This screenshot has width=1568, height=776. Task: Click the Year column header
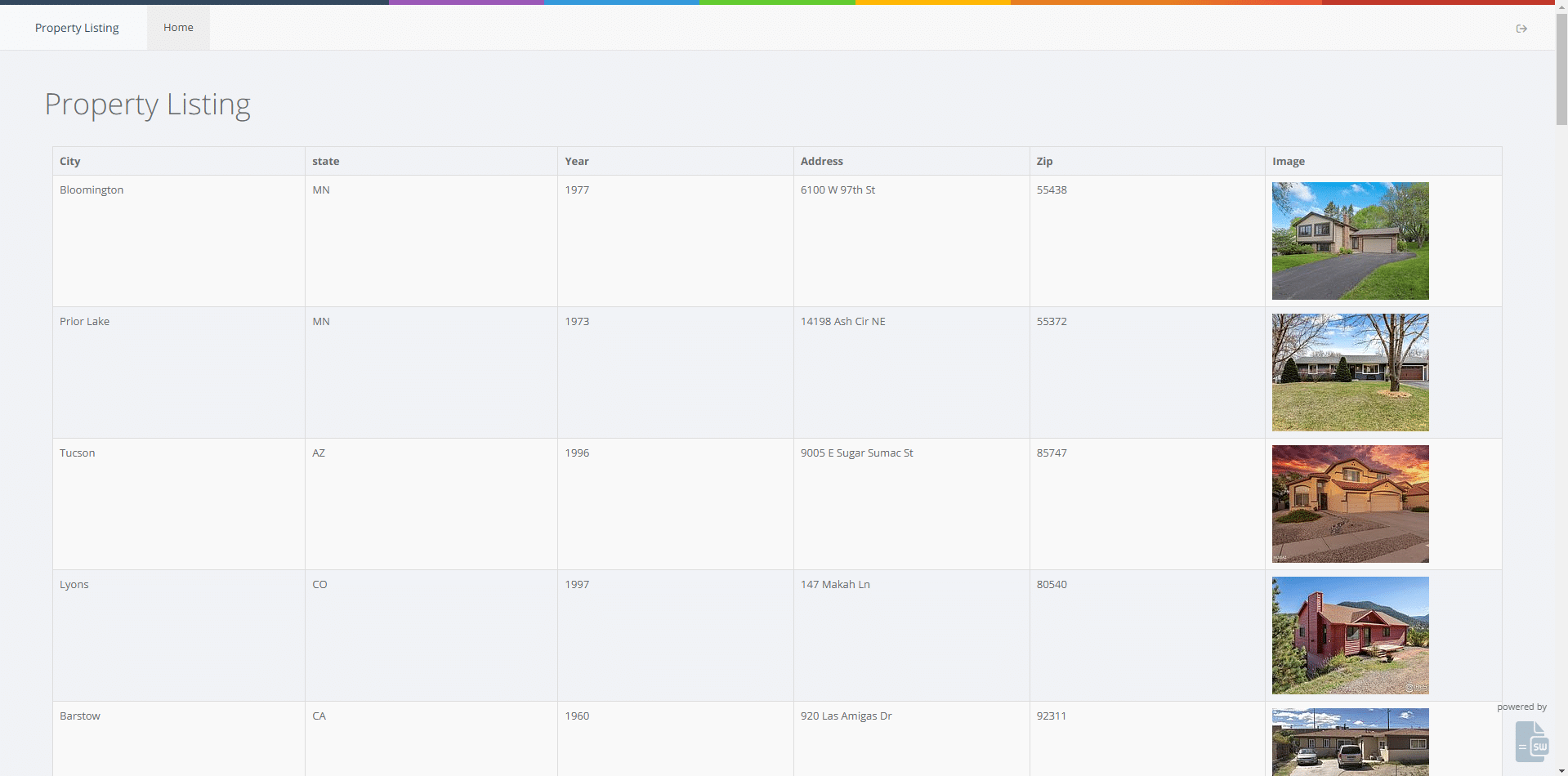tap(577, 162)
